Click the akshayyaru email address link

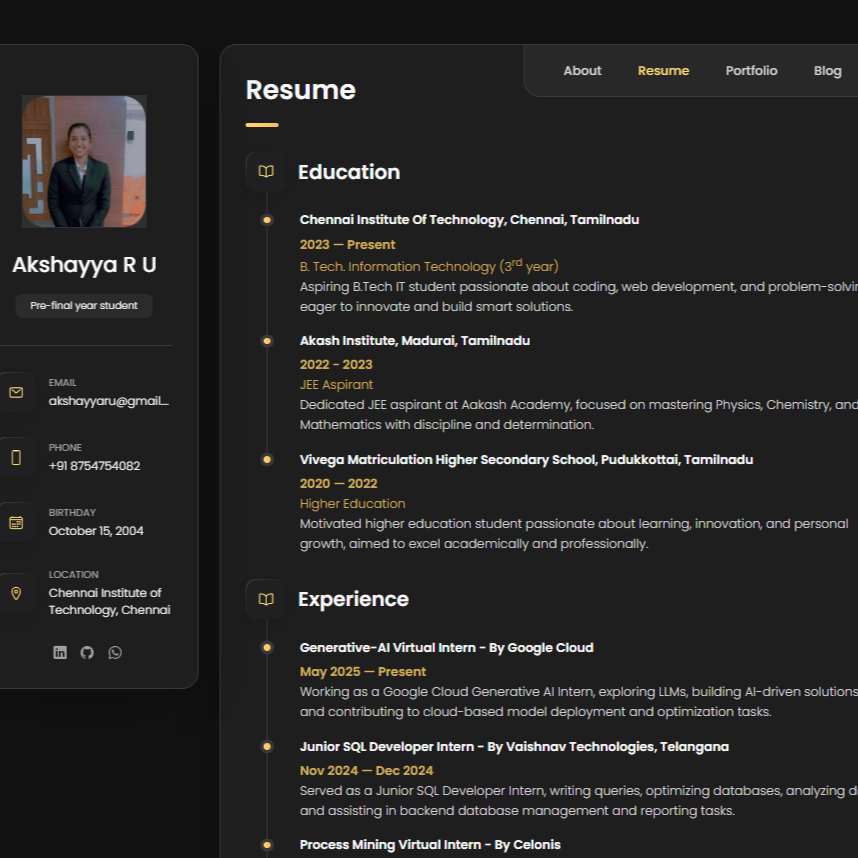pos(109,401)
